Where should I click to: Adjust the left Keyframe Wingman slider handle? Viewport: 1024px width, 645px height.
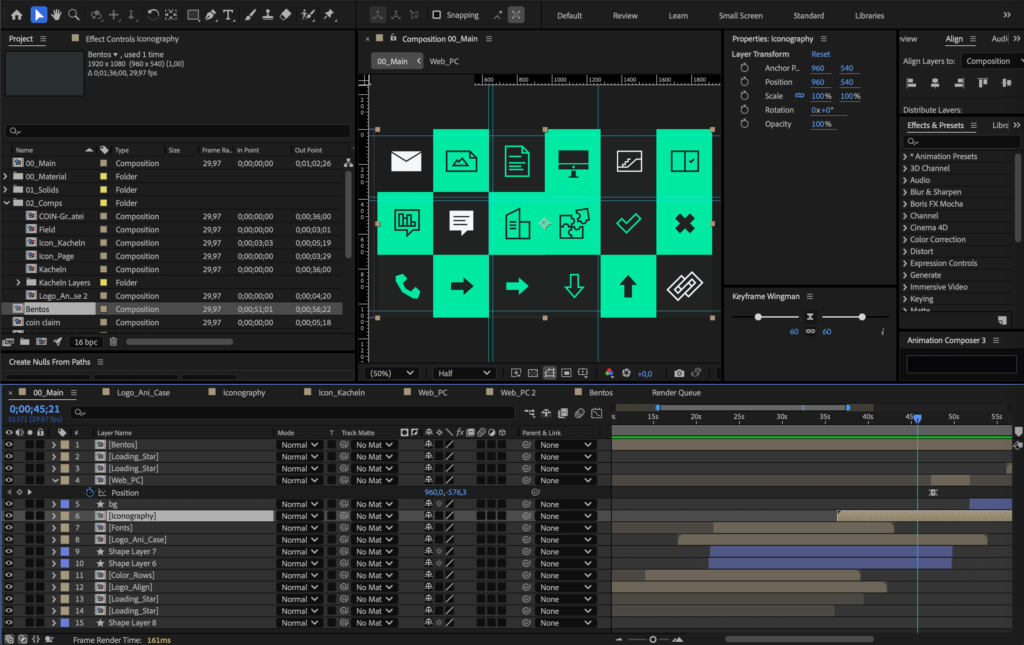[x=757, y=317]
